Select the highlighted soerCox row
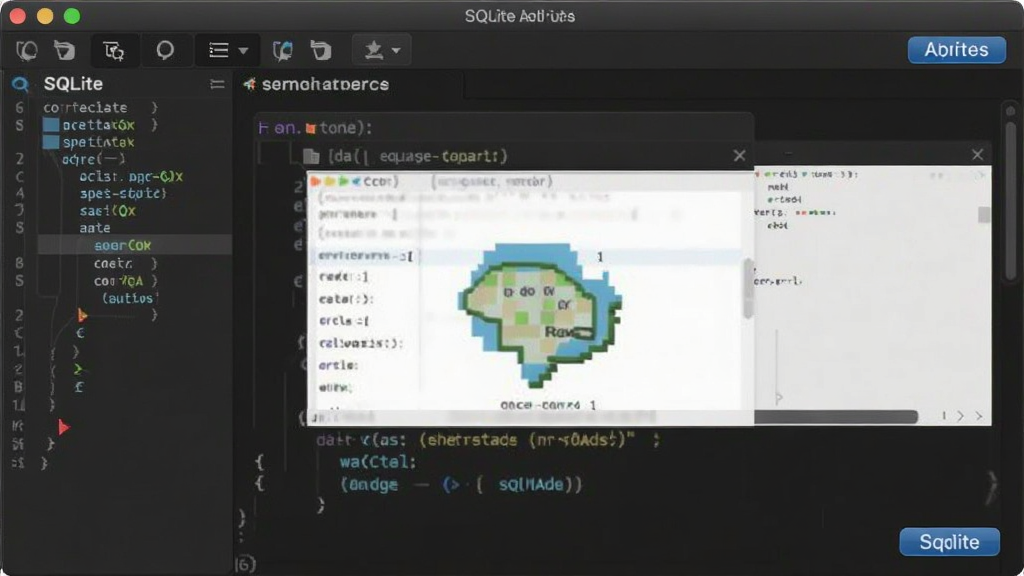The image size is (1024, 576). 135,245
